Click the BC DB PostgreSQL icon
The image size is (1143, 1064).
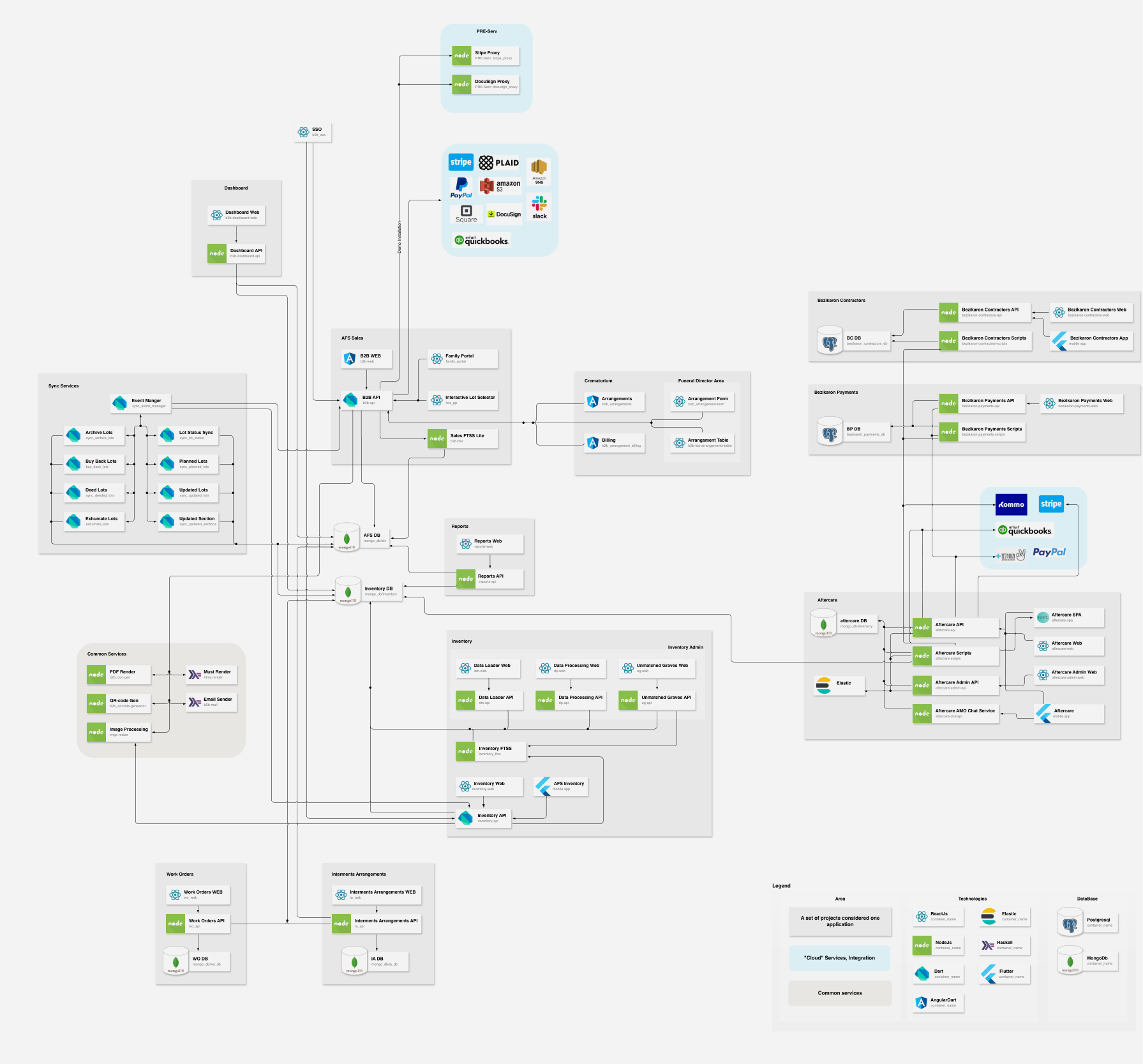(830, 341)
